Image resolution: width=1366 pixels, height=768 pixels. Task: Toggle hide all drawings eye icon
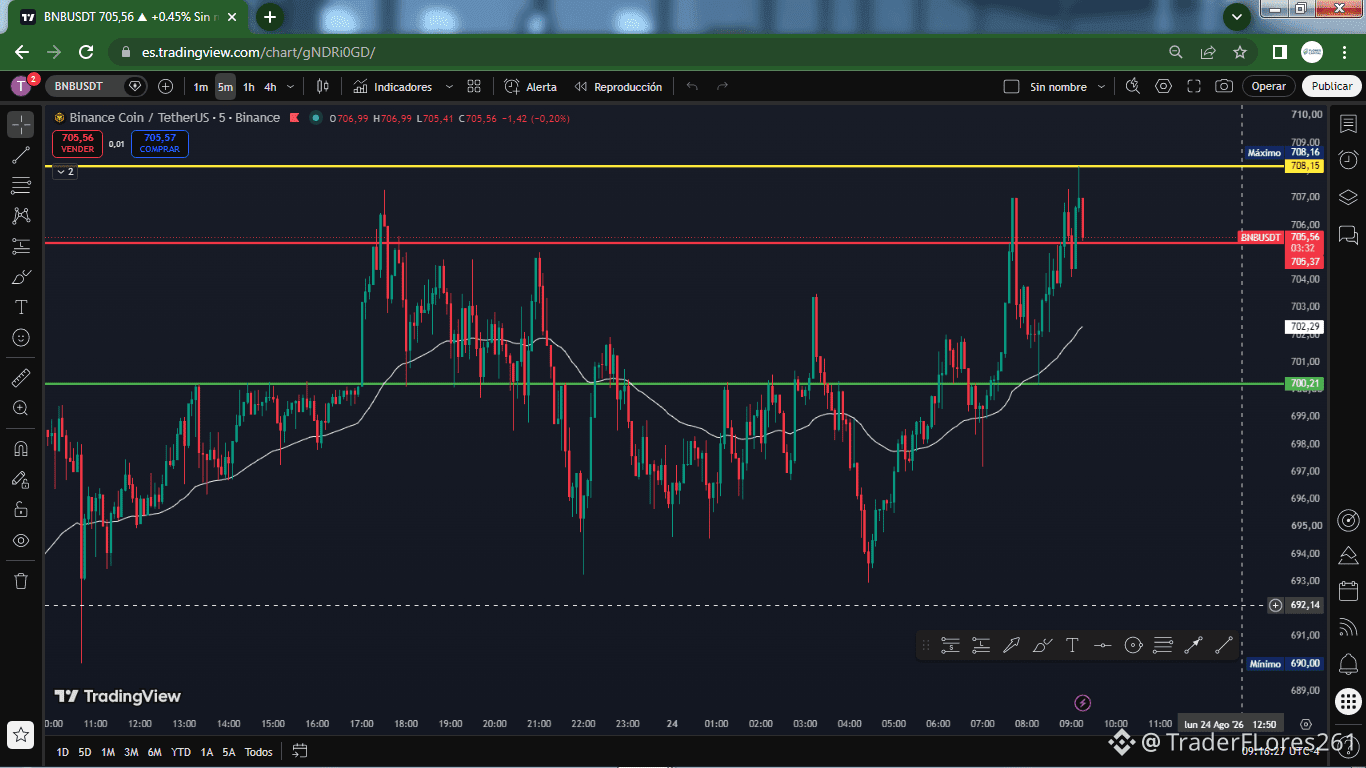pyautogui.click(x=21, y=540)
